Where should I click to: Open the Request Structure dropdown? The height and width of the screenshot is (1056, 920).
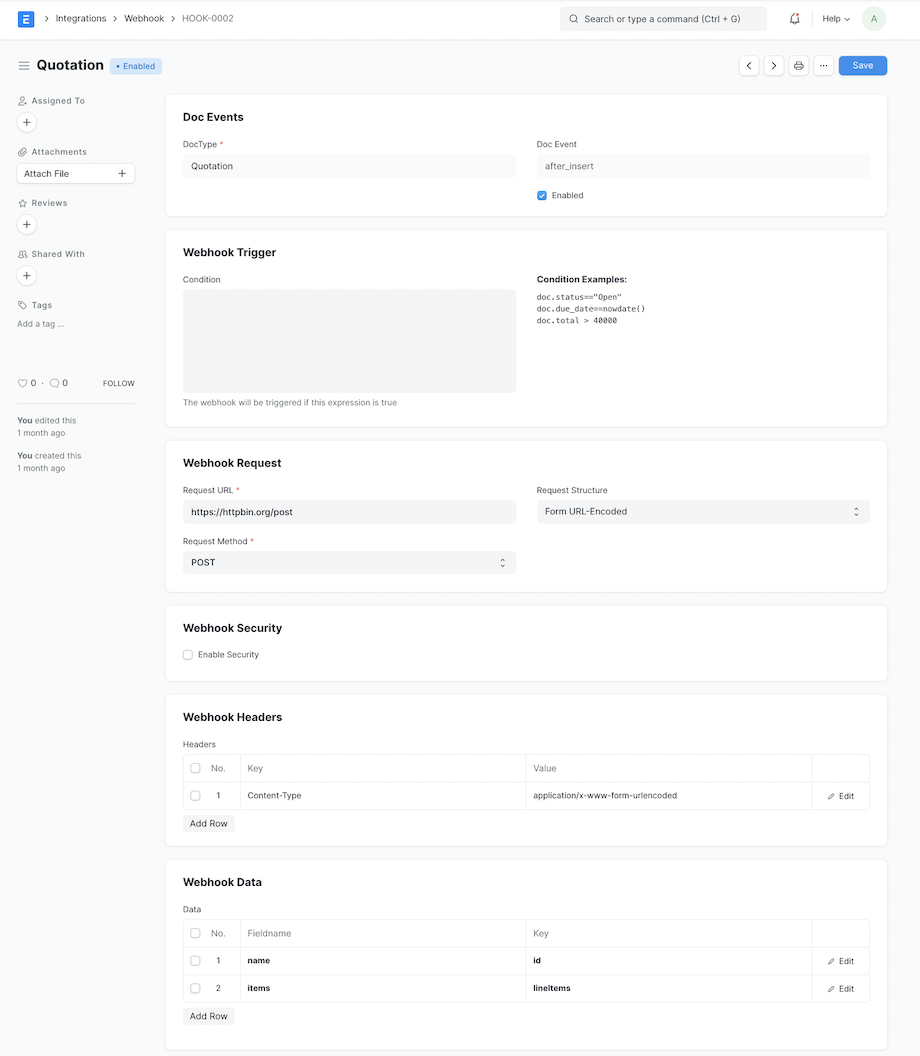coord(703,512)
